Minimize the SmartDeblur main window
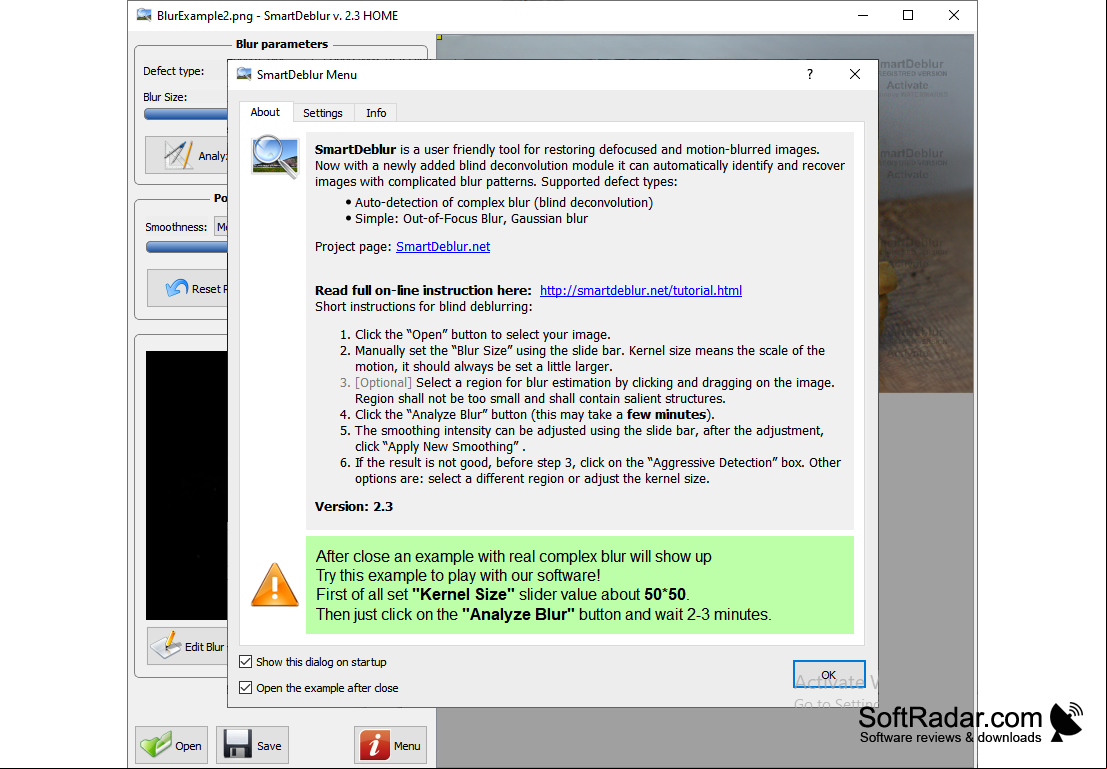Image resolution: width=1107 pixels, height=769 pixels. pyautogui.click(x=863, y=15)
